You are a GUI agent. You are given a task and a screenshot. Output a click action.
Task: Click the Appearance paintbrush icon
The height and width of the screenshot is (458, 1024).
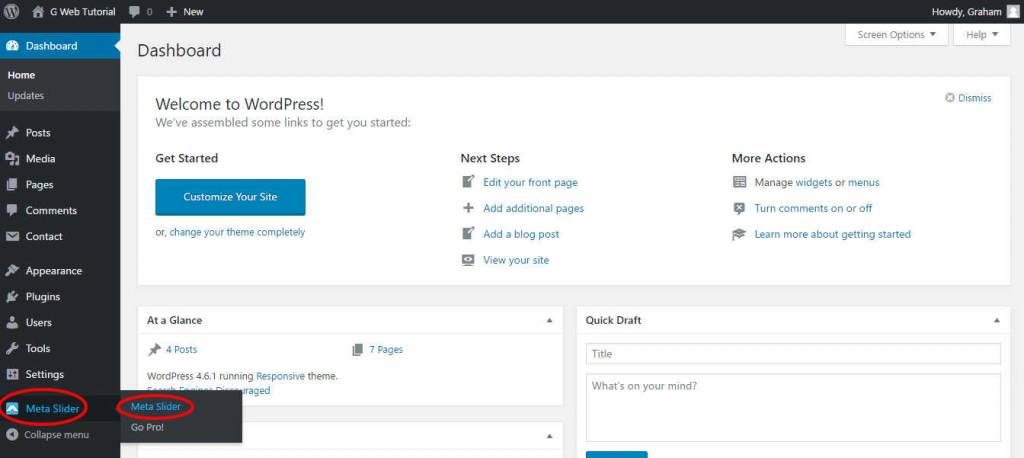(x=12, y=271)
